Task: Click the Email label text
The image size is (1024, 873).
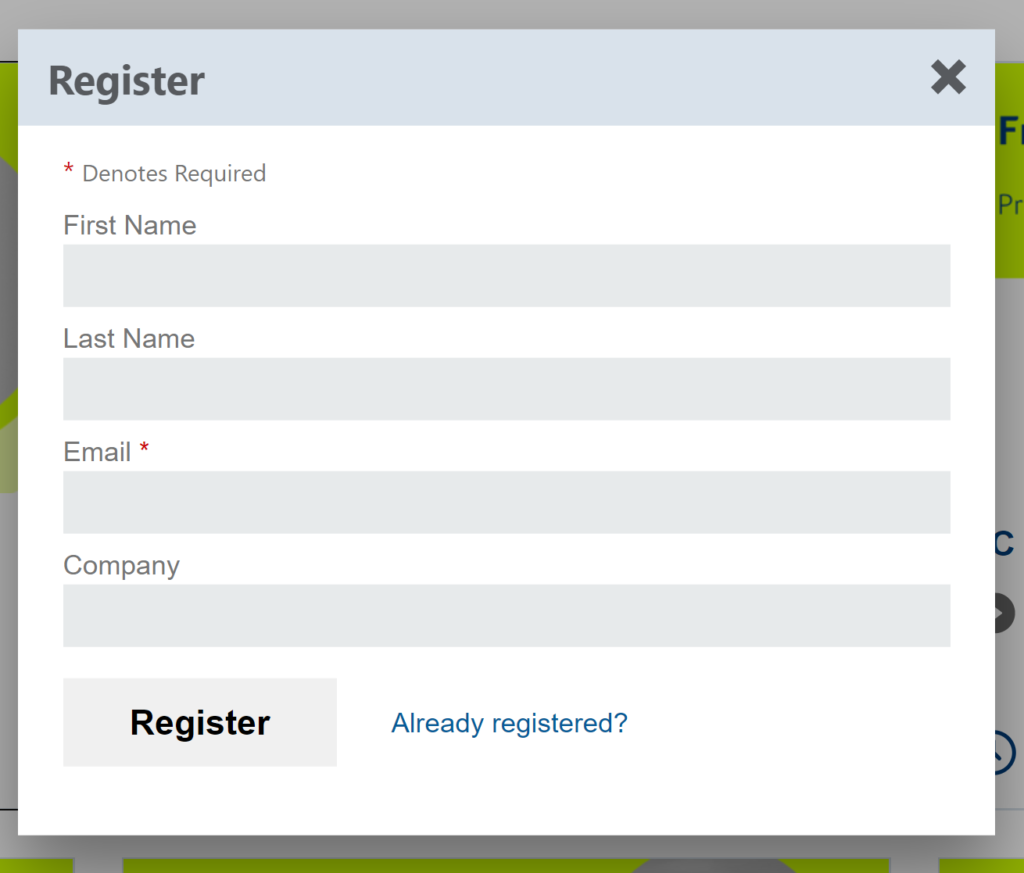Action: pos(97,452)
